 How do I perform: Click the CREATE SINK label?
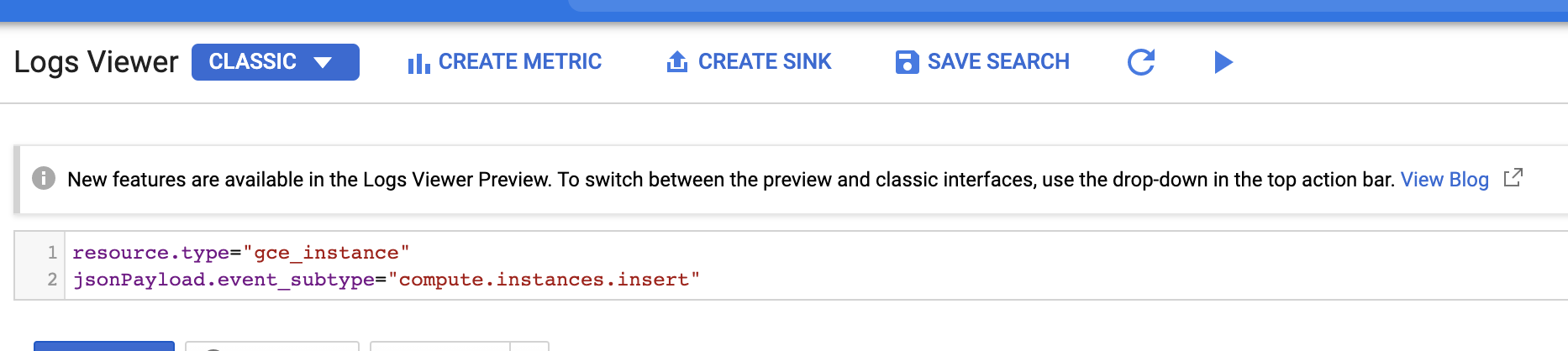coord(764,62)
